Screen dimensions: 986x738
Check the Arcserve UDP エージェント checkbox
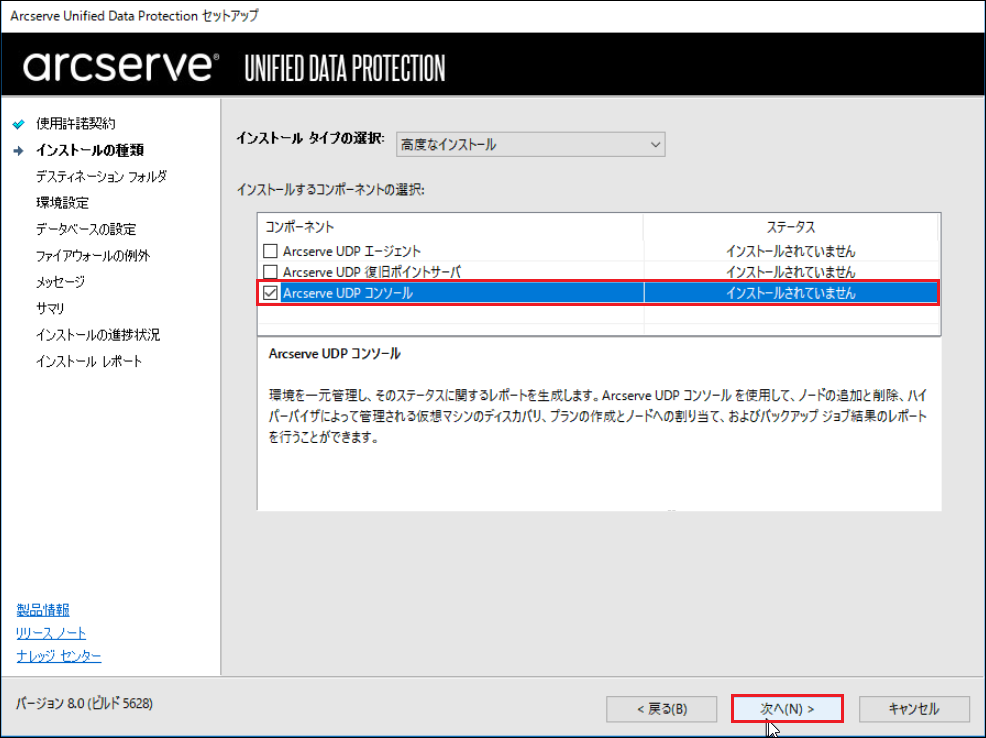(x=270, y=251)
